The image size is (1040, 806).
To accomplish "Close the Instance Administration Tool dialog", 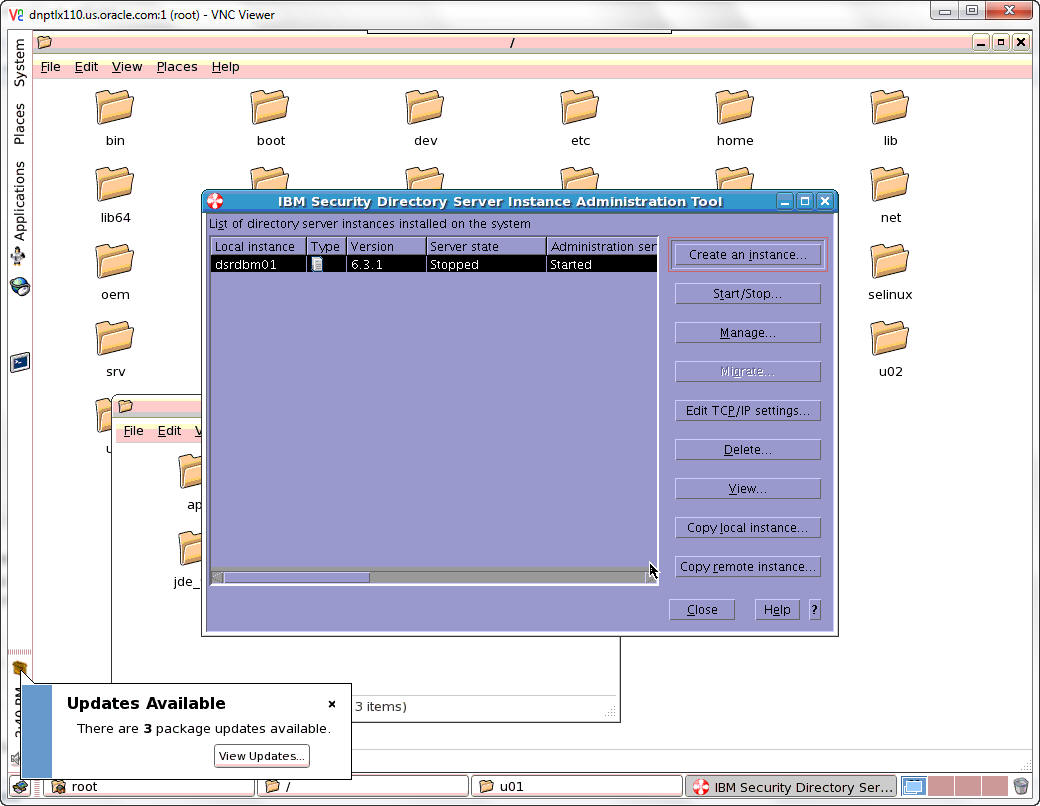I will [702, 610].
